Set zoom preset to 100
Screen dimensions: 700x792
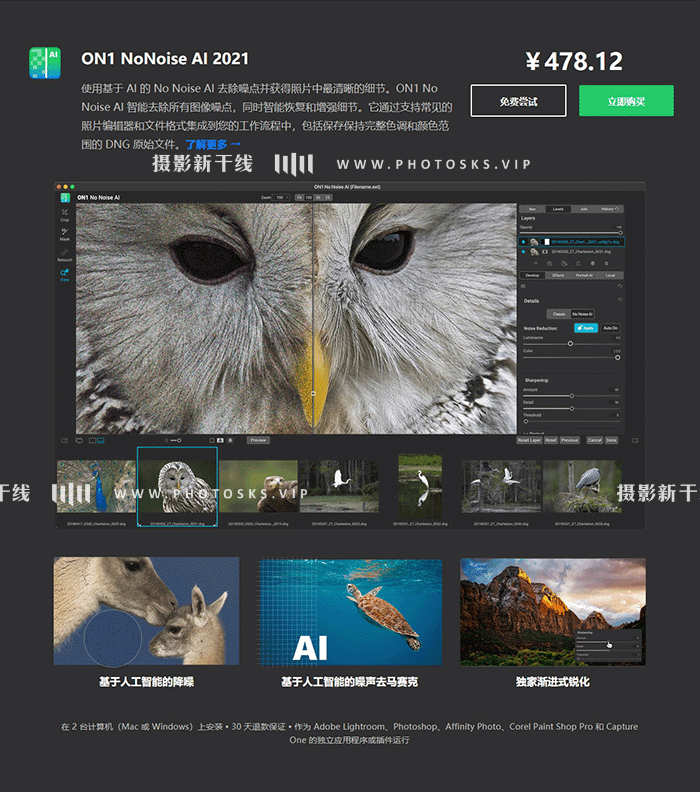click(309, 197)
